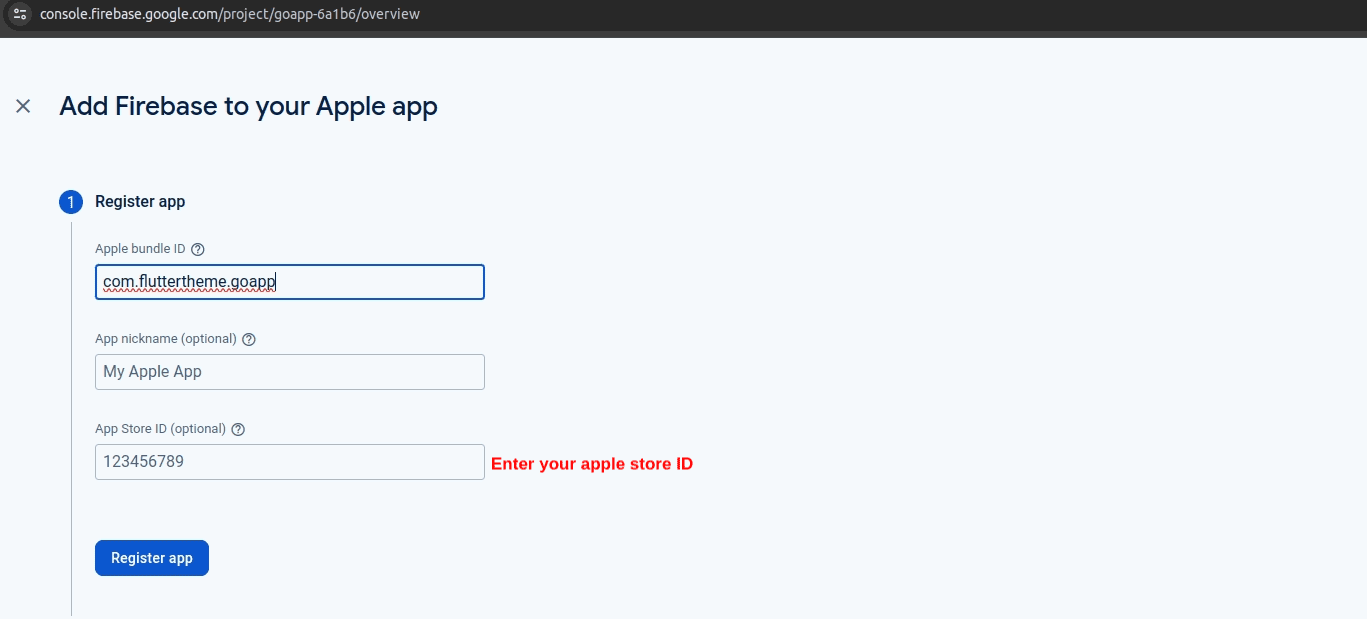This screenshot has width=1367, height=619.
Task: Click the Add Firebase to your Apple app heading
Action: 248,106
